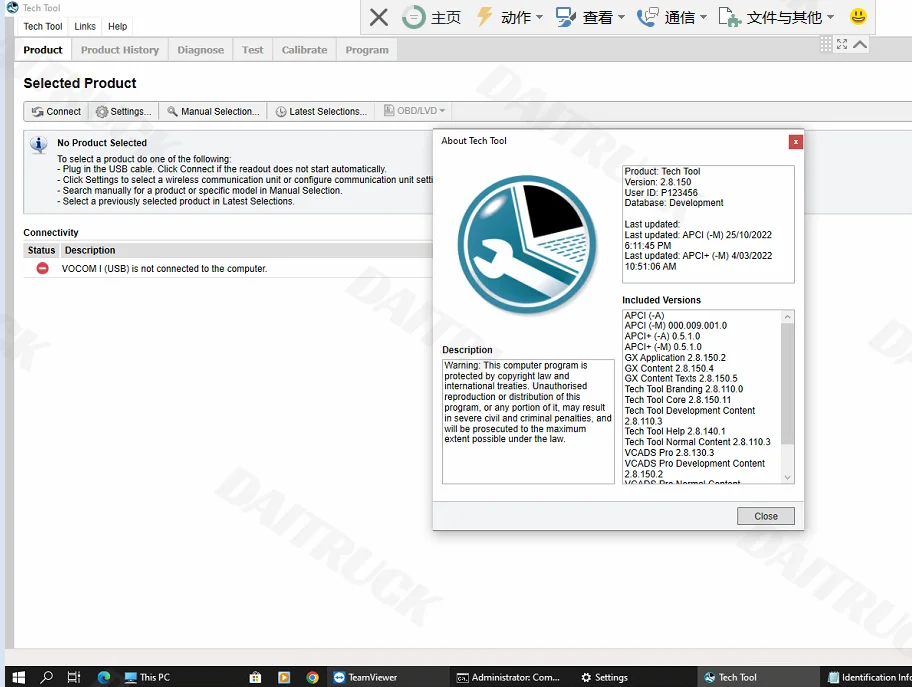Click the grid handle icon in the remote toolbar

pos(825,44)
